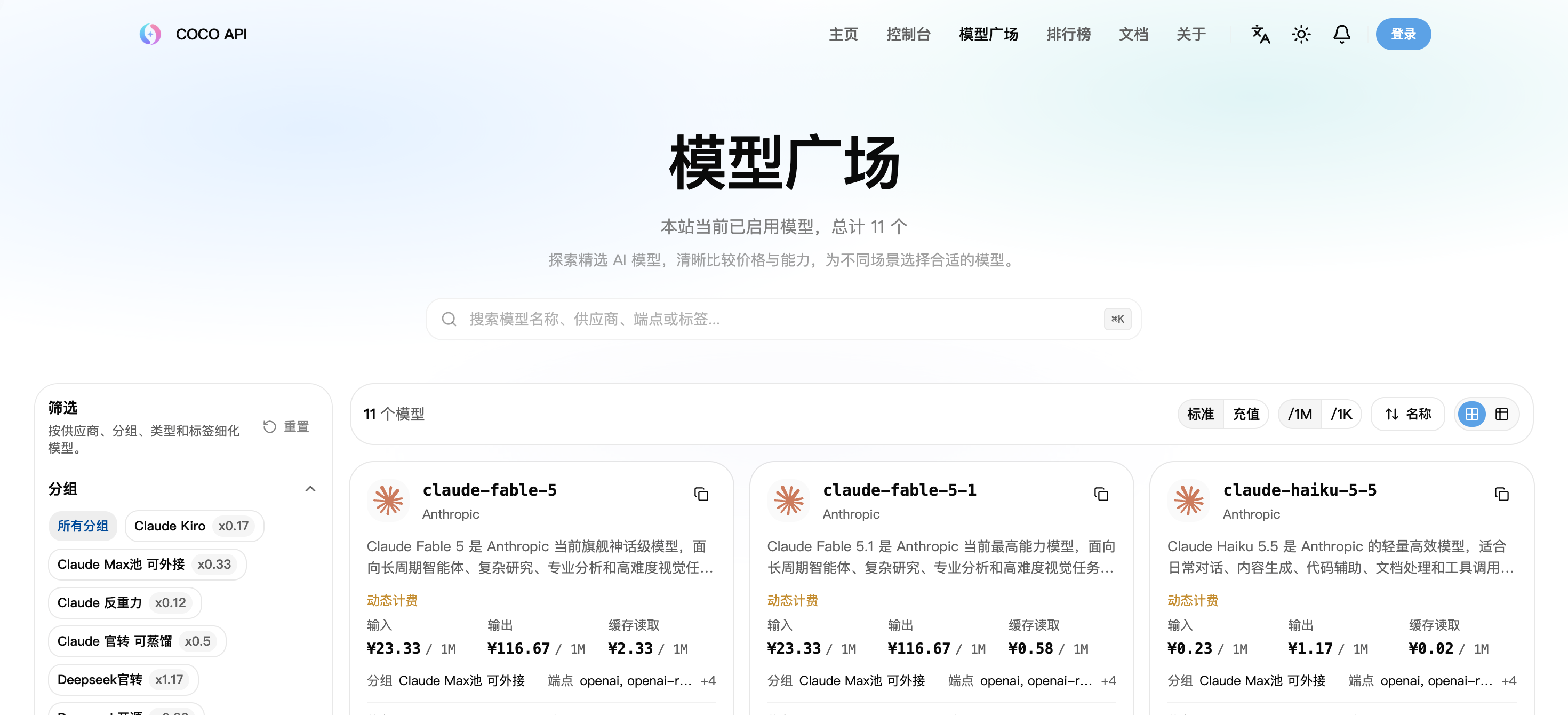Show prices per /1K tokens
This screenshot has height=715, width=1568.
(1341, 414)
